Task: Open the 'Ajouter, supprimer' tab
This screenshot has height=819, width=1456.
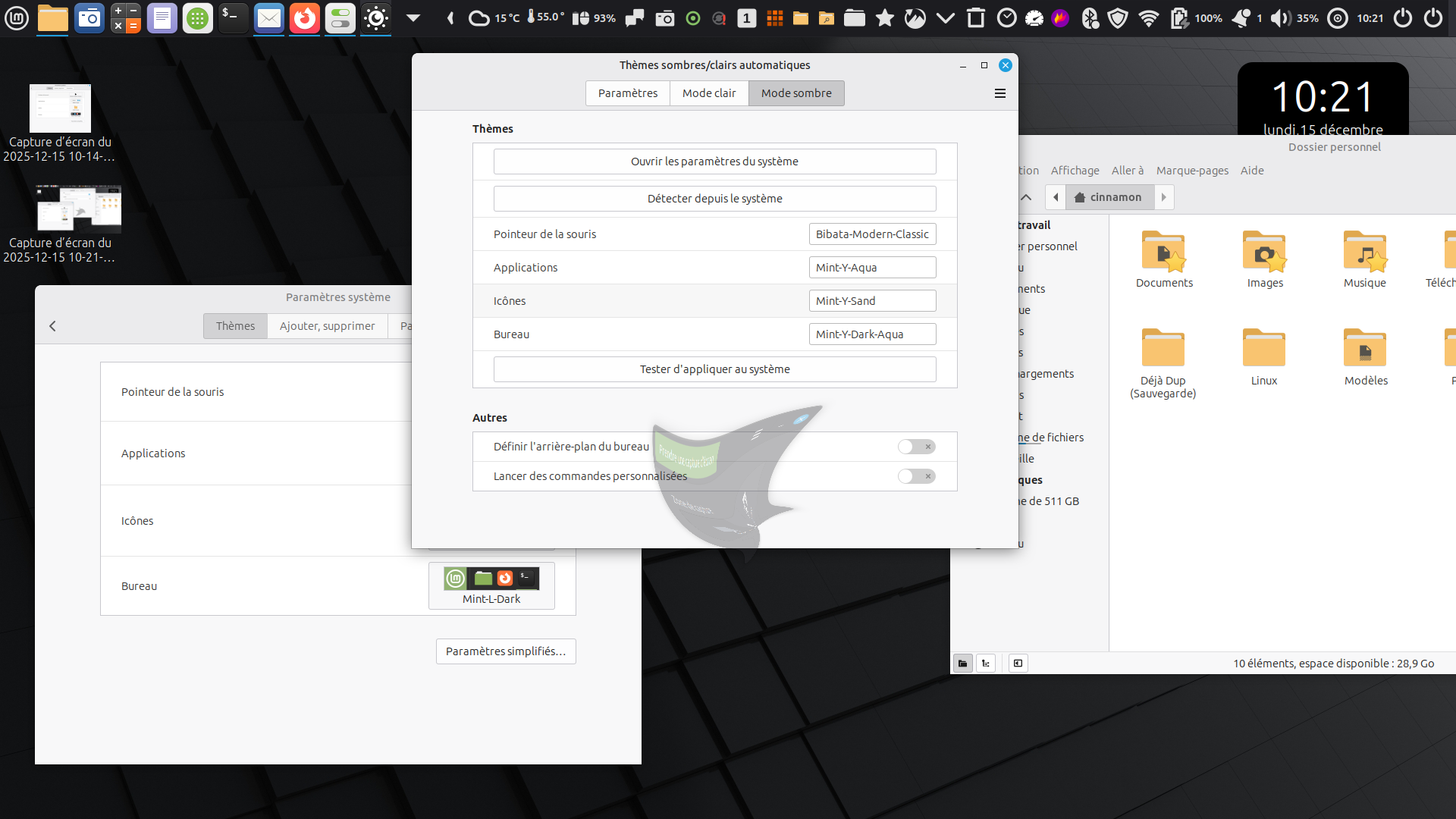Action: point(328,326)
